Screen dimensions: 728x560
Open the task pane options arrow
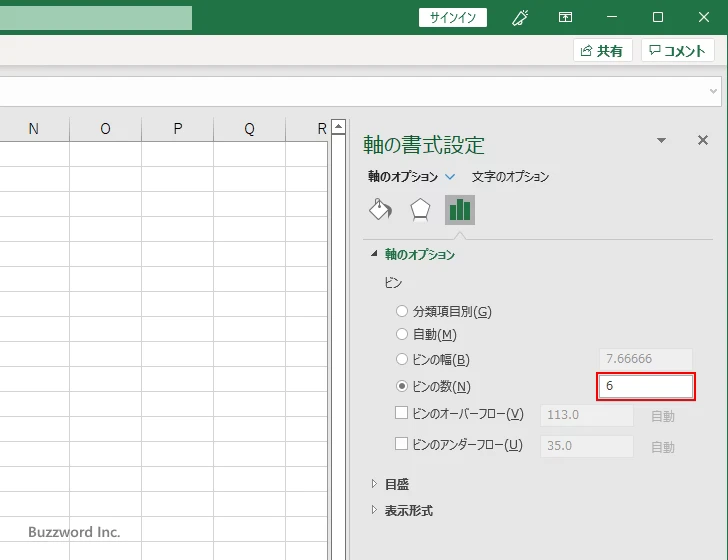coord(662,140)
